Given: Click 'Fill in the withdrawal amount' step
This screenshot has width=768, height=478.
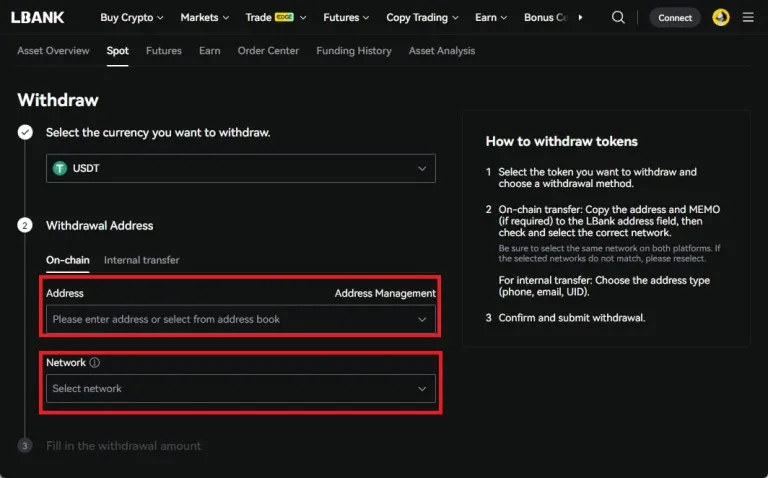Looking at the screenshot, I should pos(123,446).
